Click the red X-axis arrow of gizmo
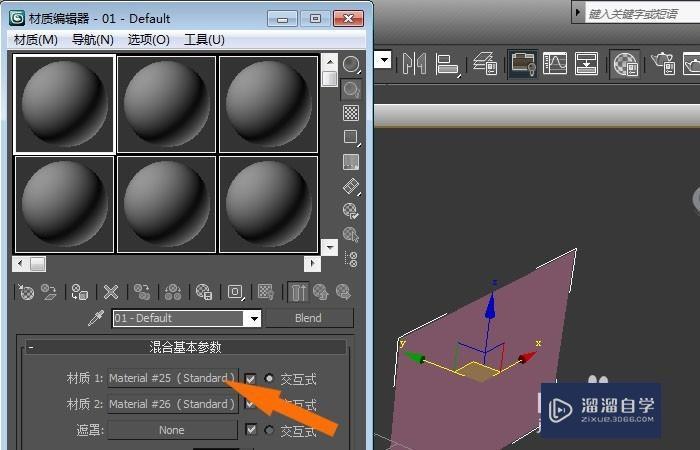This screenshot has width=700, height=450. [x=527, y=358]
